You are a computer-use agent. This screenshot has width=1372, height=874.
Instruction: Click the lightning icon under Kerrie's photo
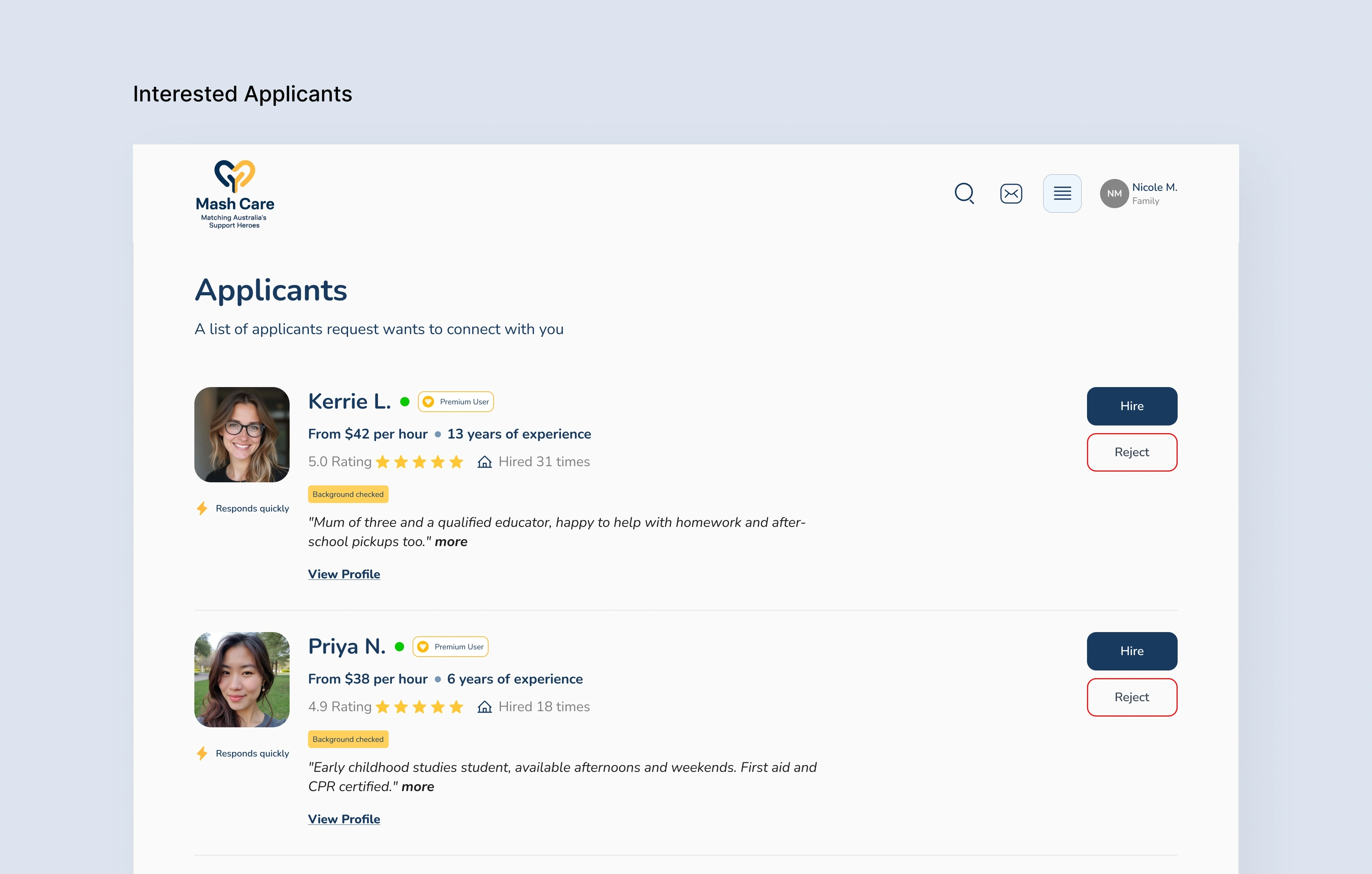tap(202, 508)
